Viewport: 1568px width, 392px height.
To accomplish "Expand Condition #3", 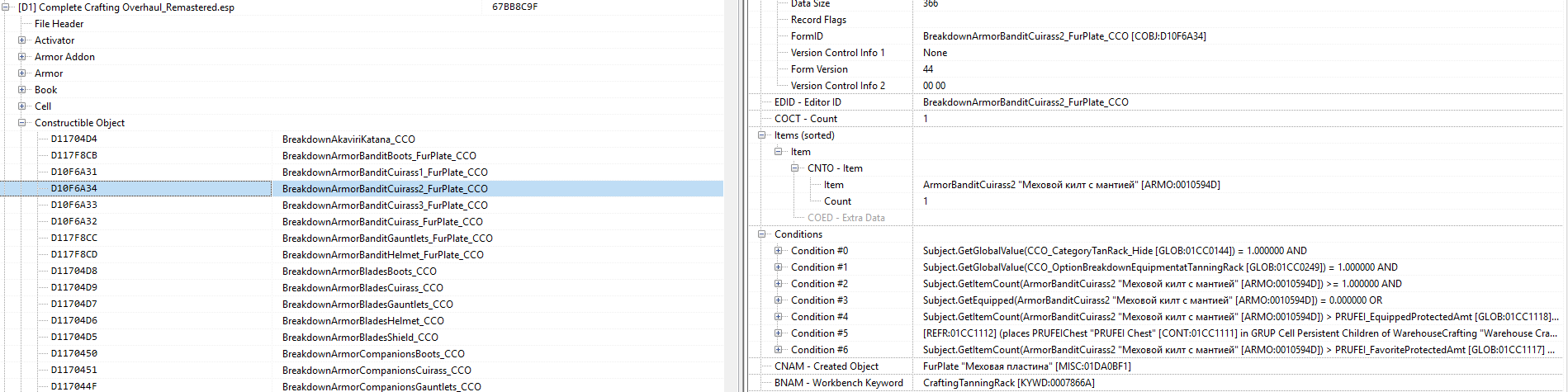I will pos(779,300).
